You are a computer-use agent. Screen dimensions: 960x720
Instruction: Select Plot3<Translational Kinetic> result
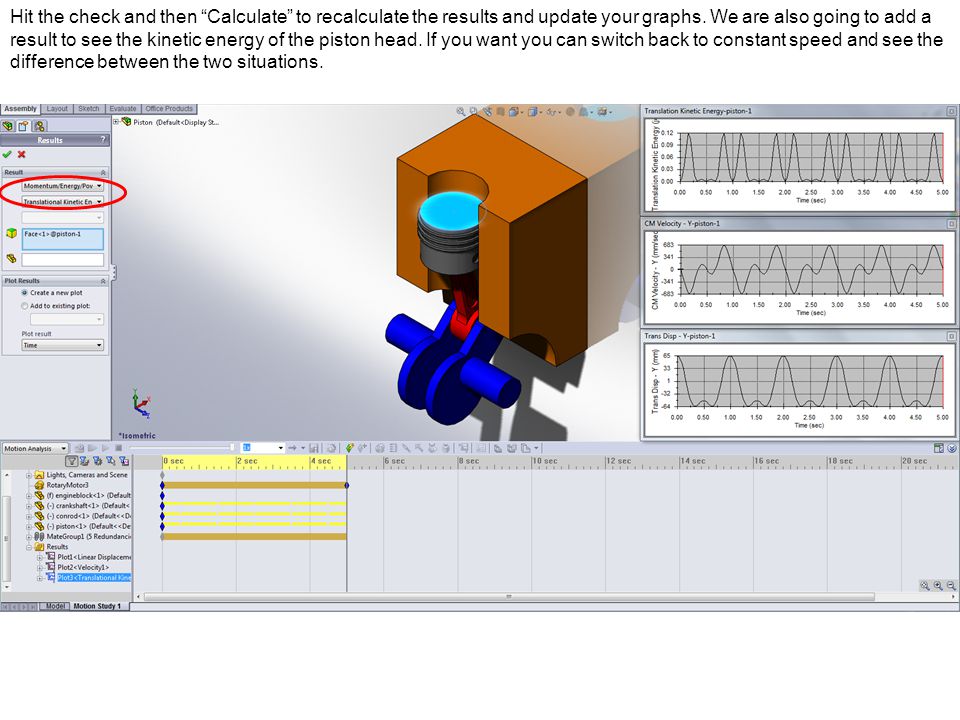coord(94,577)
